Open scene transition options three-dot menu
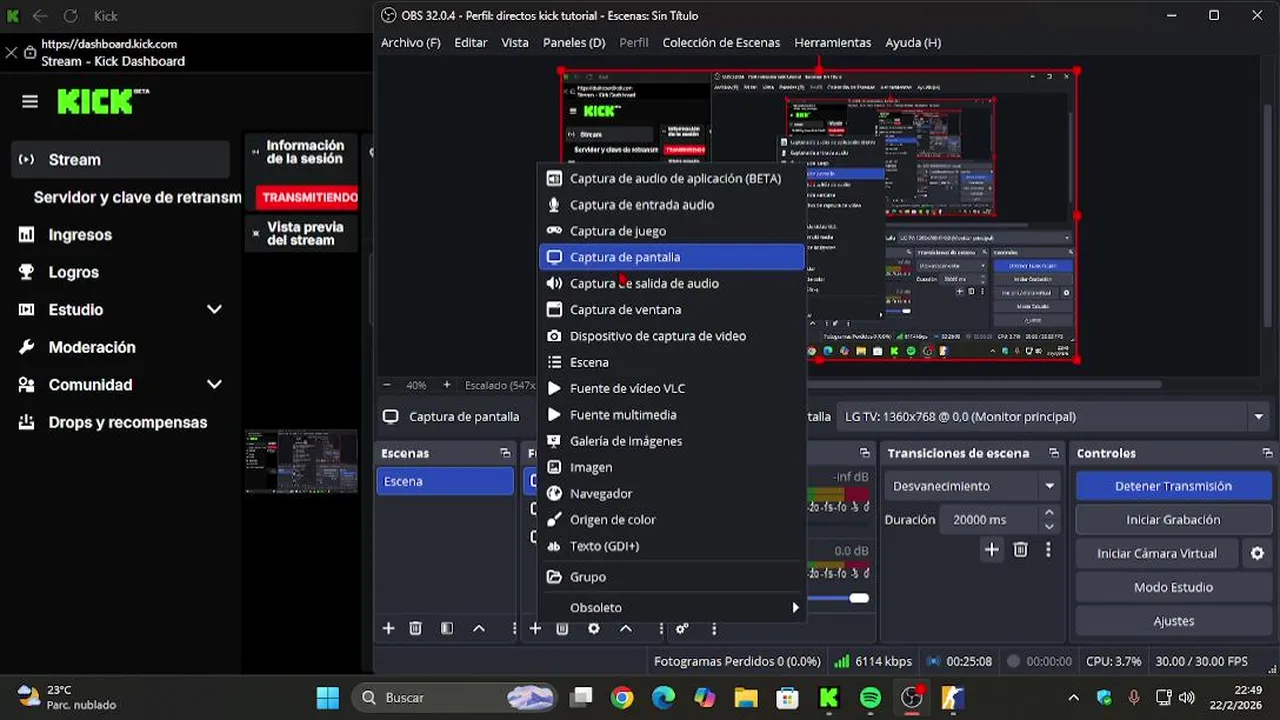This screenshot has height=720, width=1280. pyautogui.click(x=1048, y=549)
